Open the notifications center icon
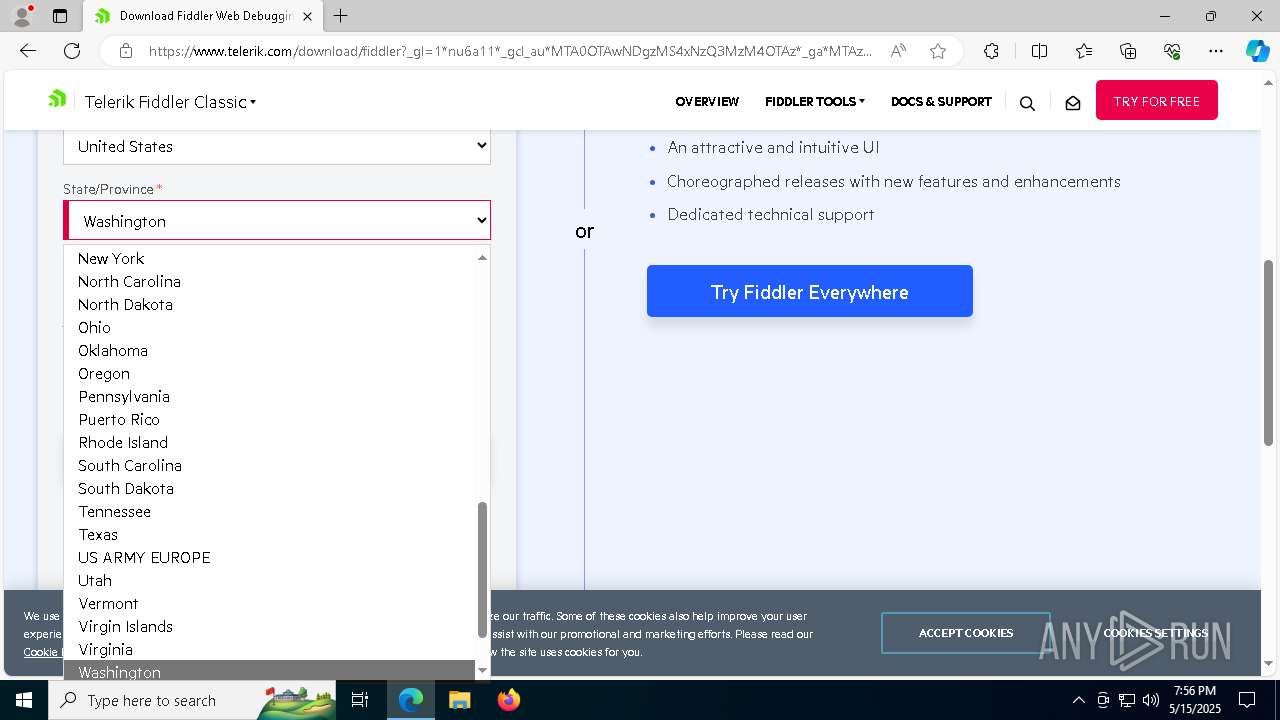Viewport: 1280px width, 720px height. coord(1247,700)
